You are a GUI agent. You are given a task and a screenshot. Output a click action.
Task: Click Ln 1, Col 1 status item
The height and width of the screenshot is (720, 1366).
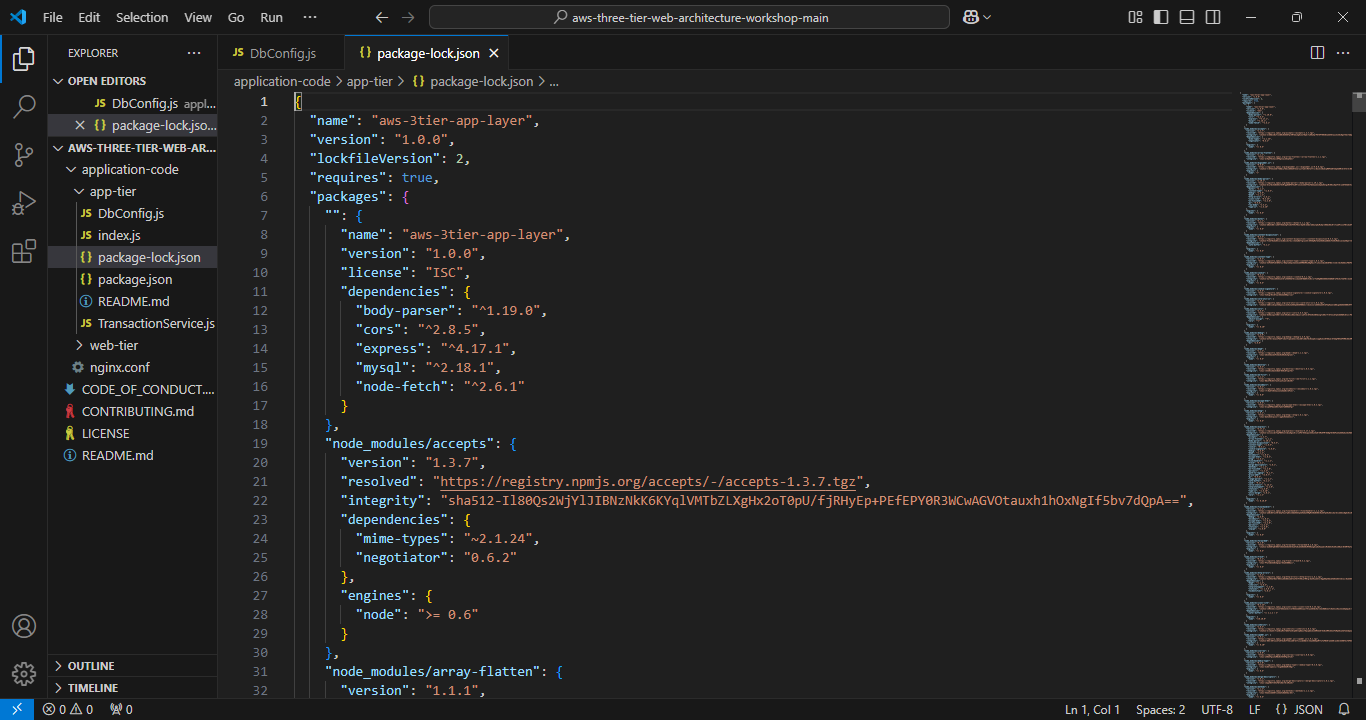click(x=1093, y=709)
